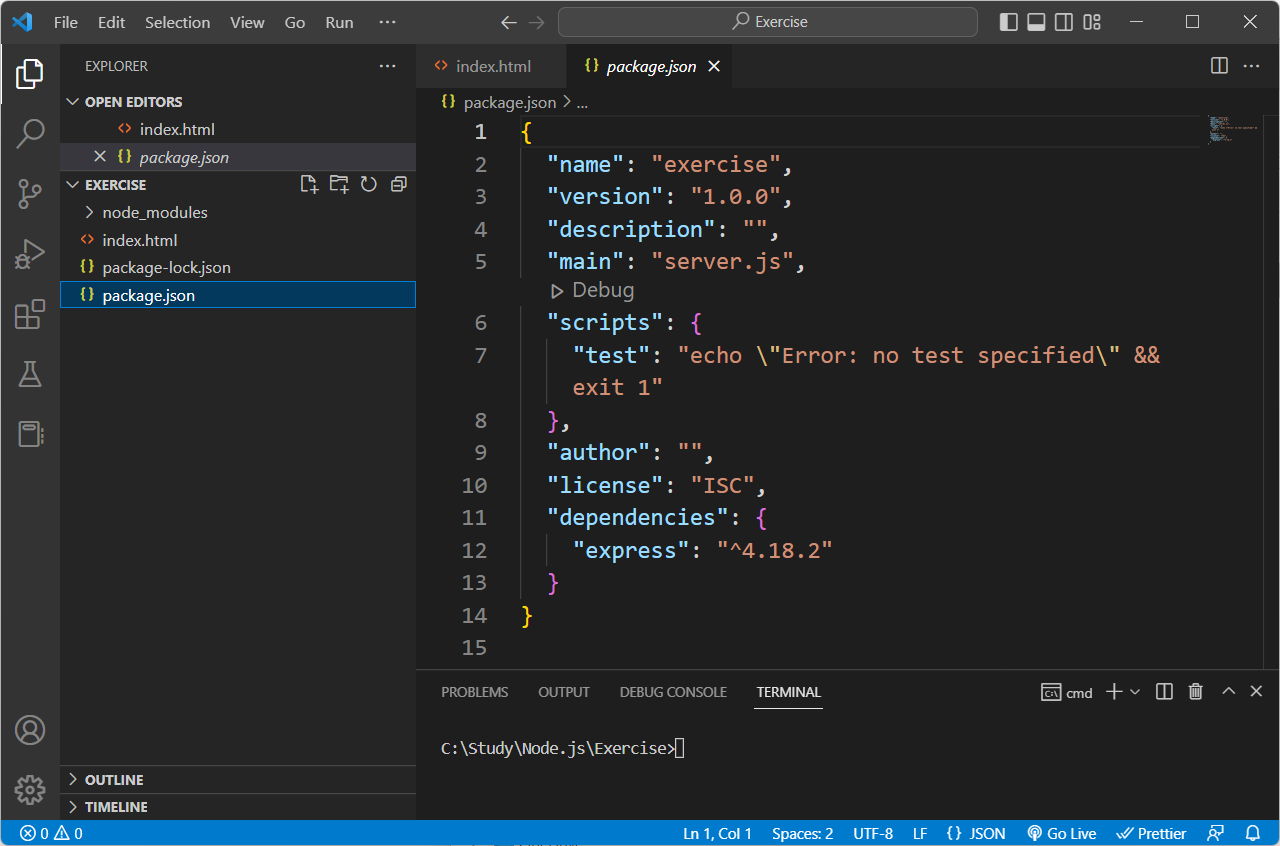The height and width of the screenshot is (846, 1280).
Task: Switch to the Output panel tab
Action: (564, 692)
